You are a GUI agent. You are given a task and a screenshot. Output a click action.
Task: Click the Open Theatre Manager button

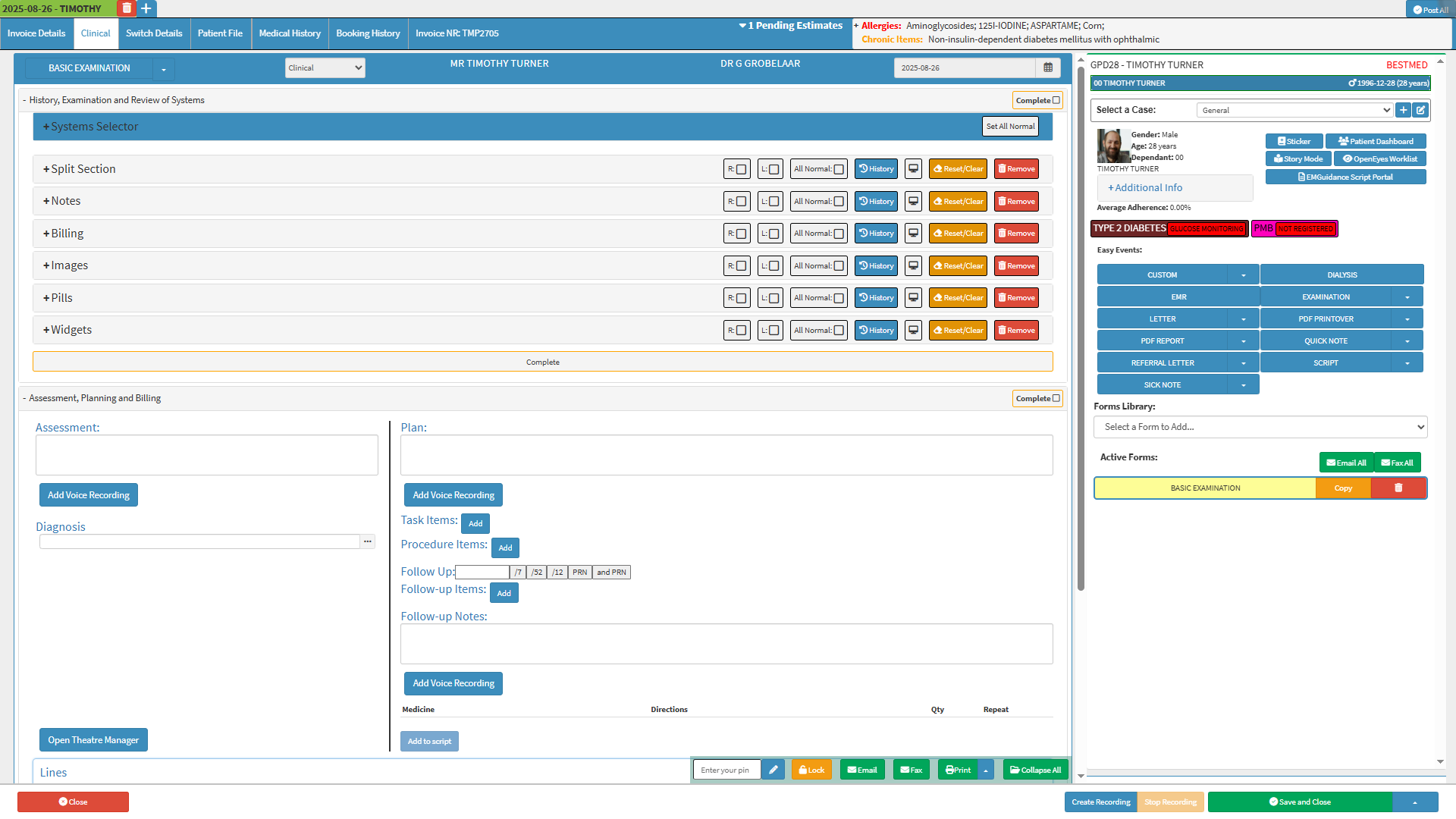pos(93,740)
